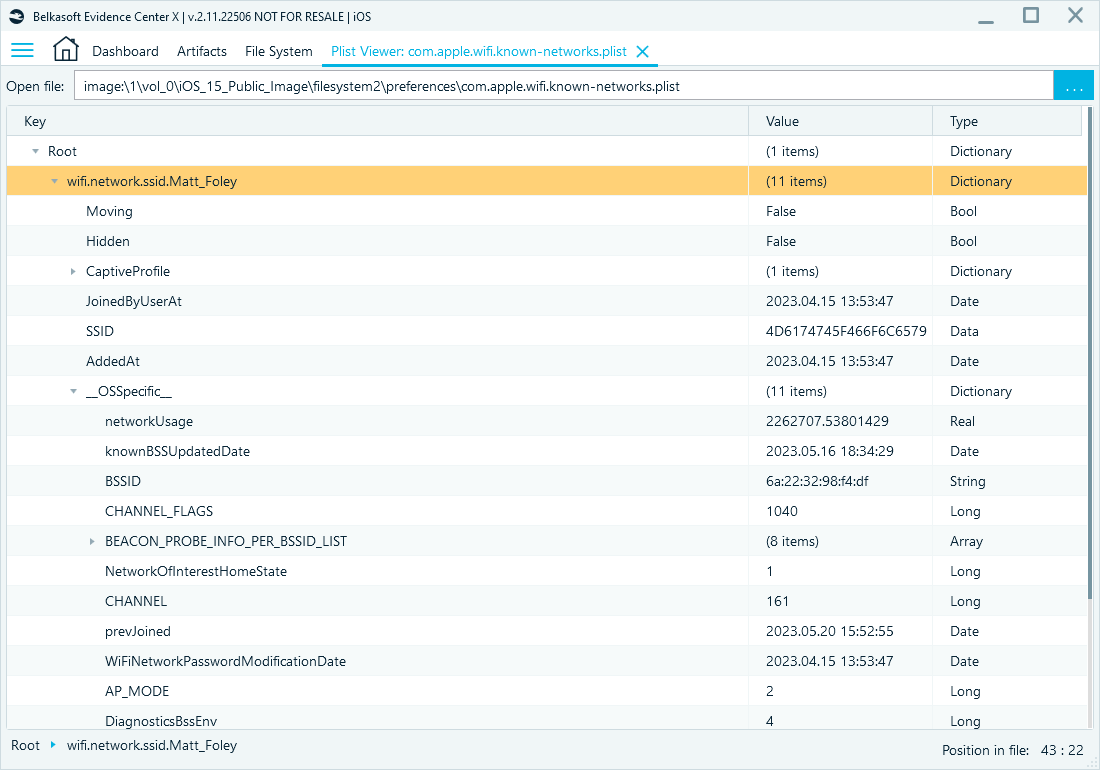Select the CHANNEL key row
The image size is (1100, 770).
tap(546, 602)
